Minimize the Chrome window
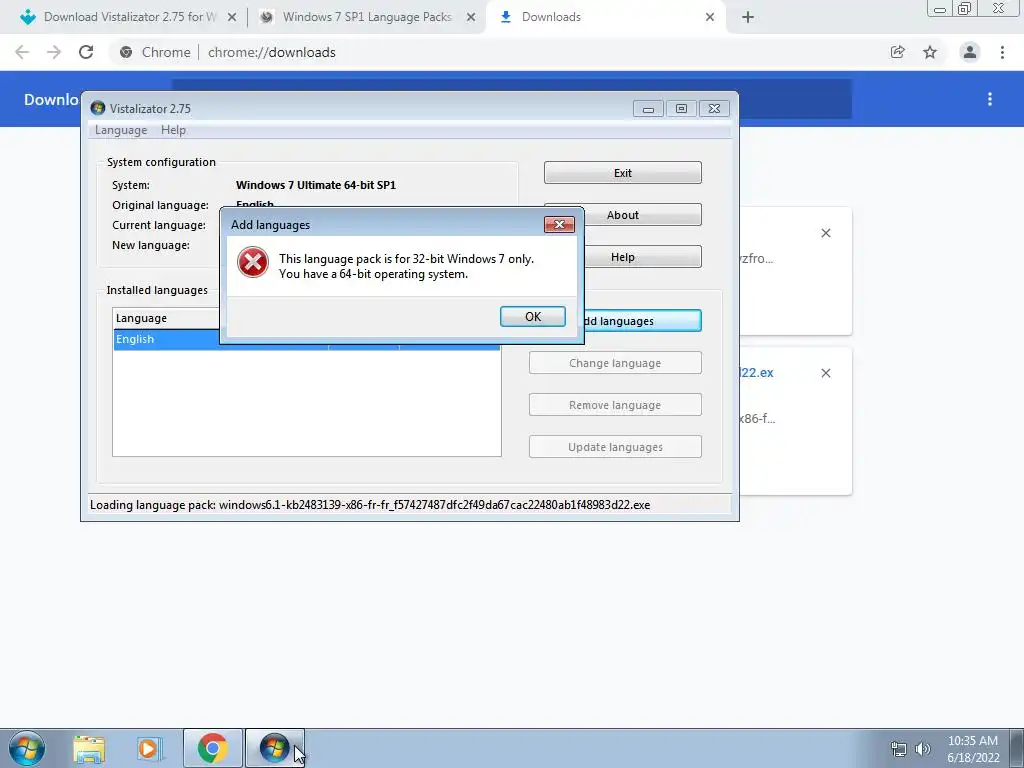Image resolution: width=1024 pixels, height=768 pixels. pos(940,9)
